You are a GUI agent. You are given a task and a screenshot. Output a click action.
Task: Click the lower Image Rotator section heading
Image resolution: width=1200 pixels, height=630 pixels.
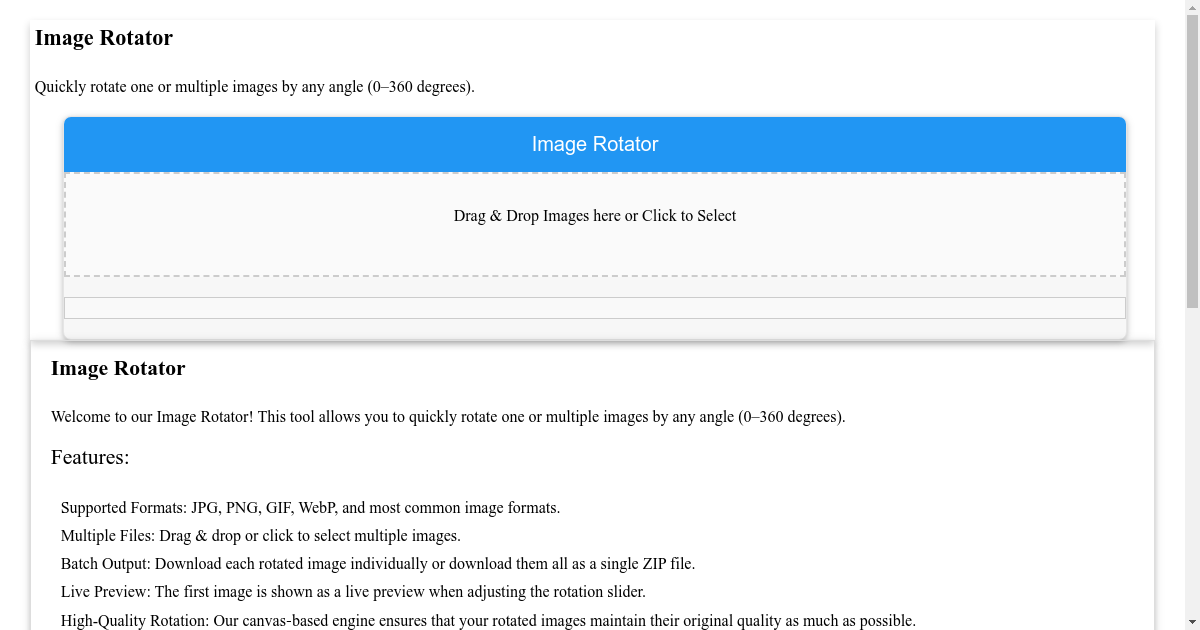pos(118,368)
